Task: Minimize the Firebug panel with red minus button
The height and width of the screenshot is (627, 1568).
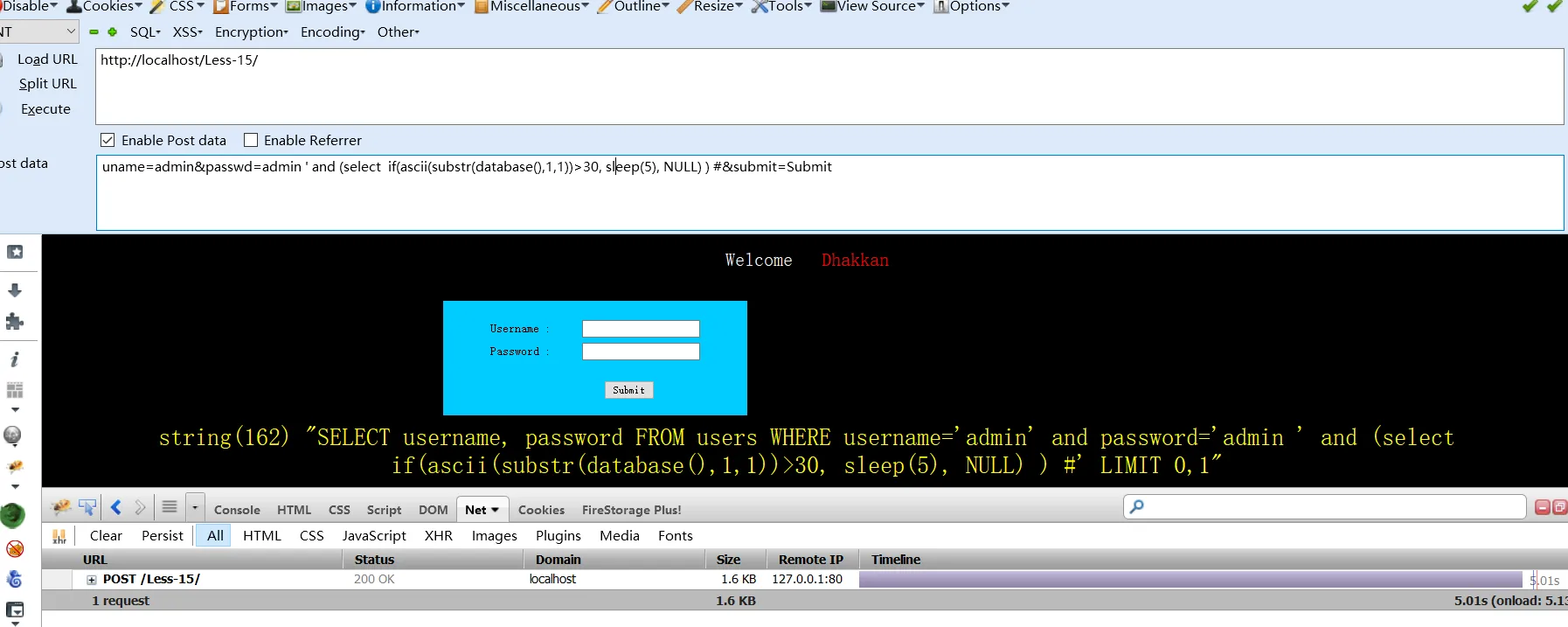Action: [1543, 507]
